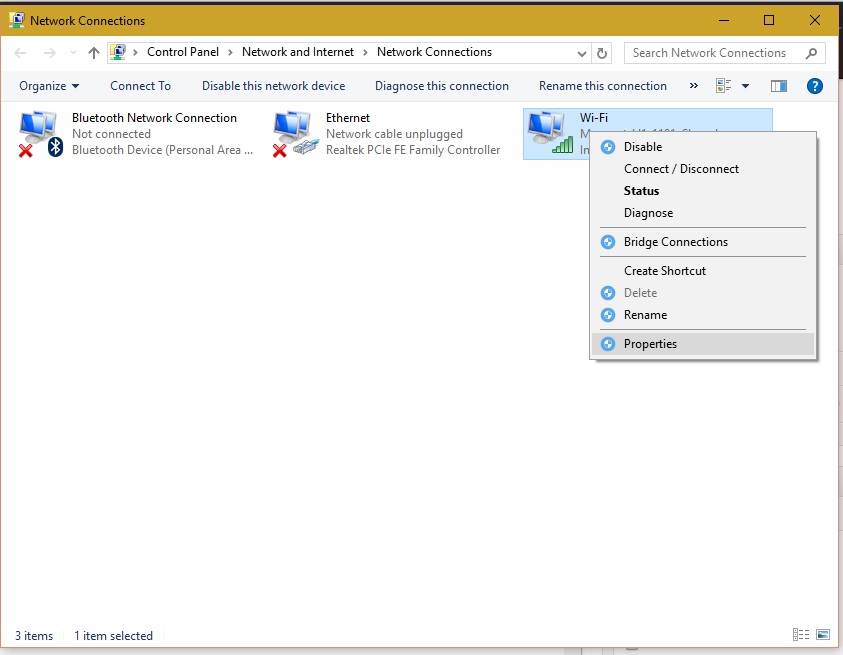Viewport: 843px width, 655px height.
Task: Select Disable in the context menu
Action: click(642, 147)
